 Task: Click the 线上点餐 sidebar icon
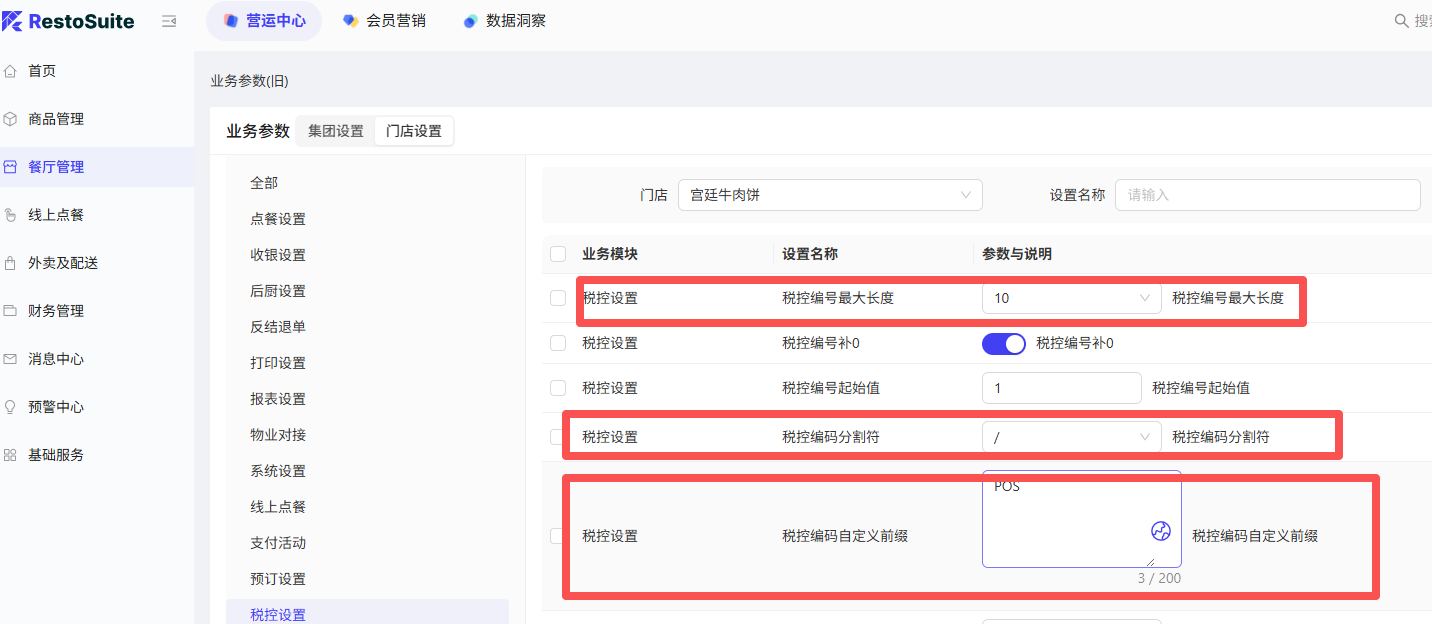coord(11,215)
